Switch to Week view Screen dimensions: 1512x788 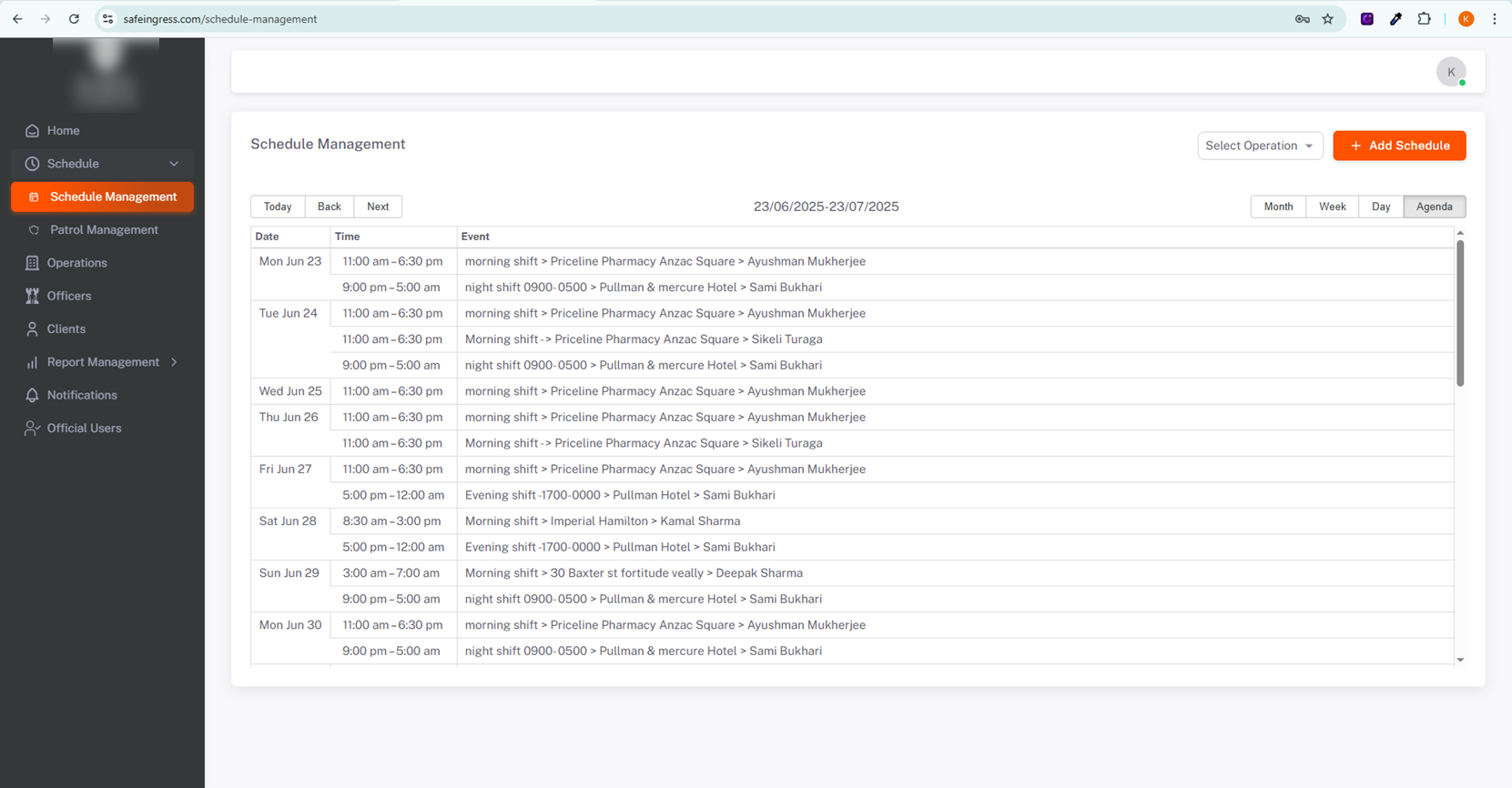[x=1332, y=207]
